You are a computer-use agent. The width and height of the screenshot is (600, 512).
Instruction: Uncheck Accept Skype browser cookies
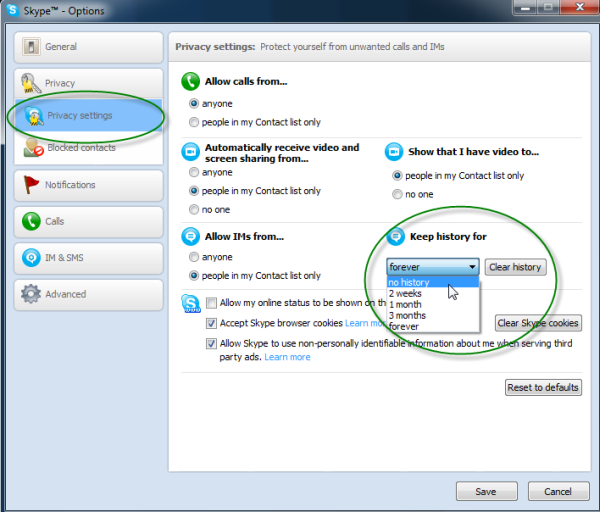[x=212, y=324]
